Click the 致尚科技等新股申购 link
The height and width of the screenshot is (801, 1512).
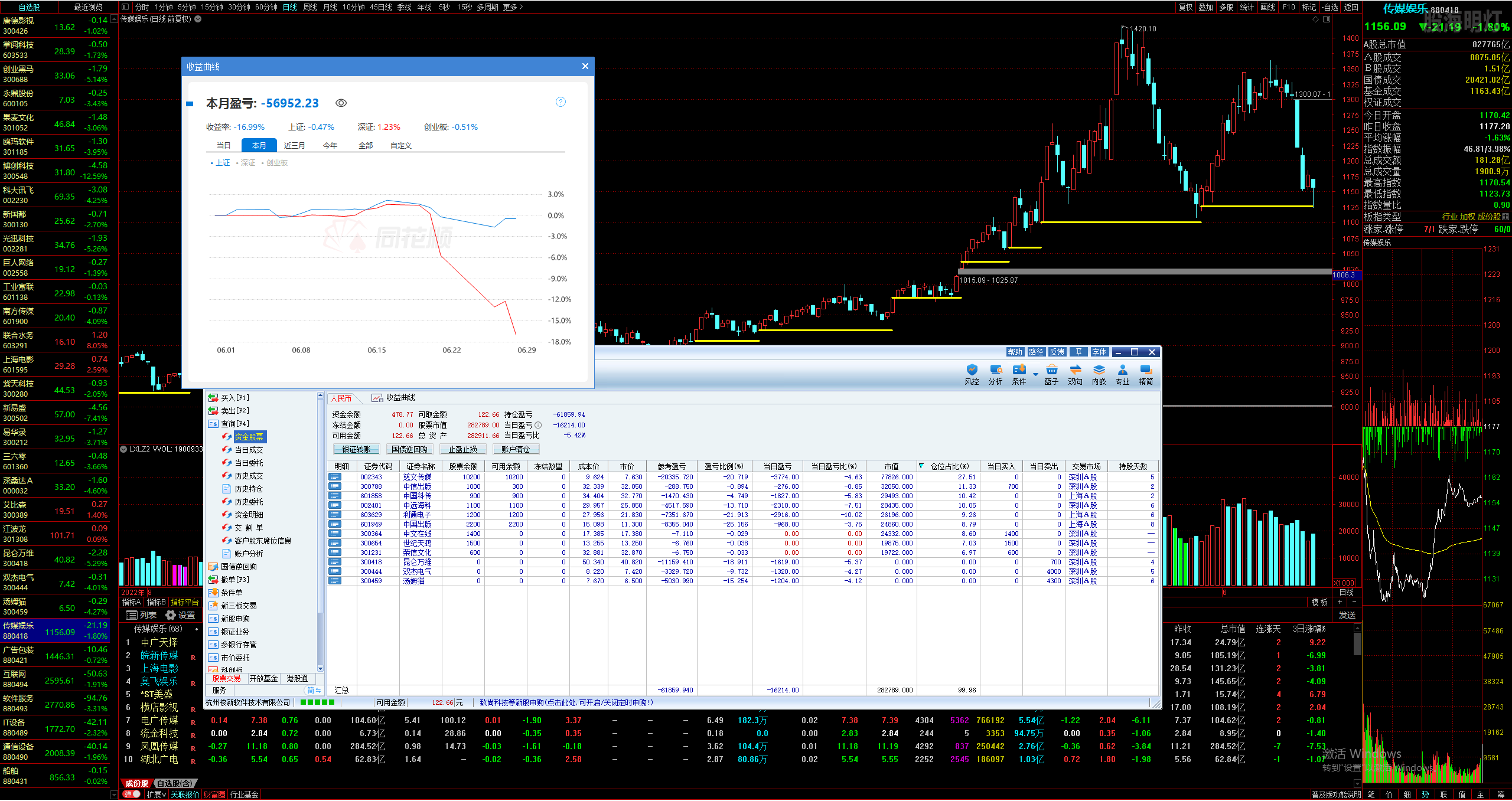[x=566, y=702]
